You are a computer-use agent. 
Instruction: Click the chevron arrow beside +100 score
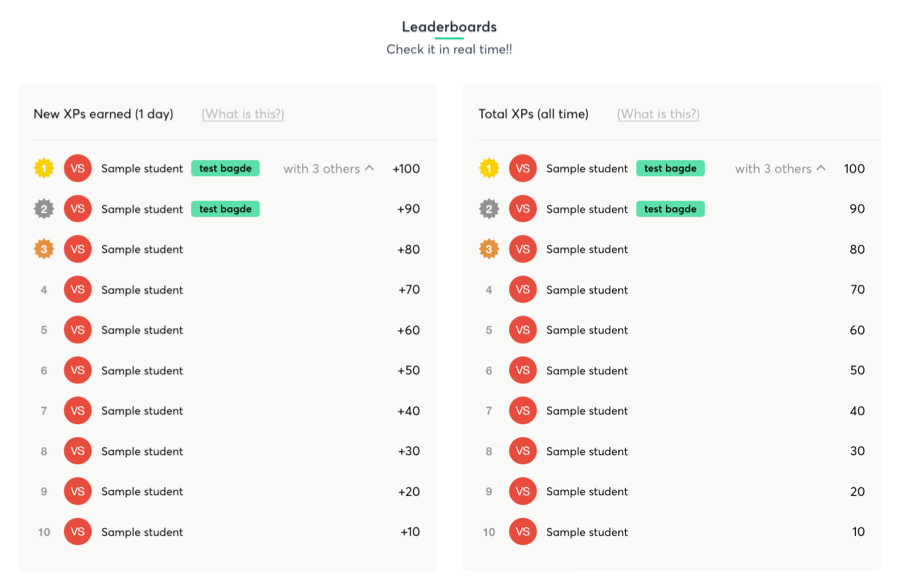(370, 168)
